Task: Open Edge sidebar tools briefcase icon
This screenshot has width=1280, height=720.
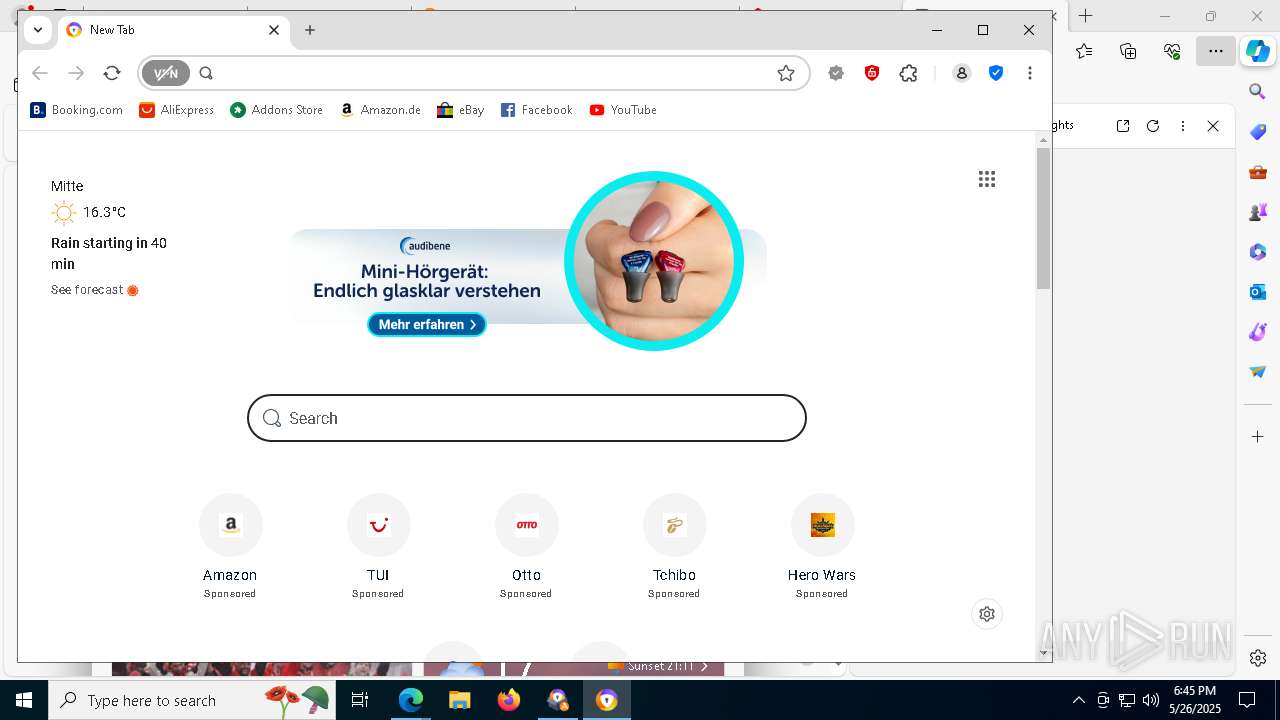Action: (1258, 172)
